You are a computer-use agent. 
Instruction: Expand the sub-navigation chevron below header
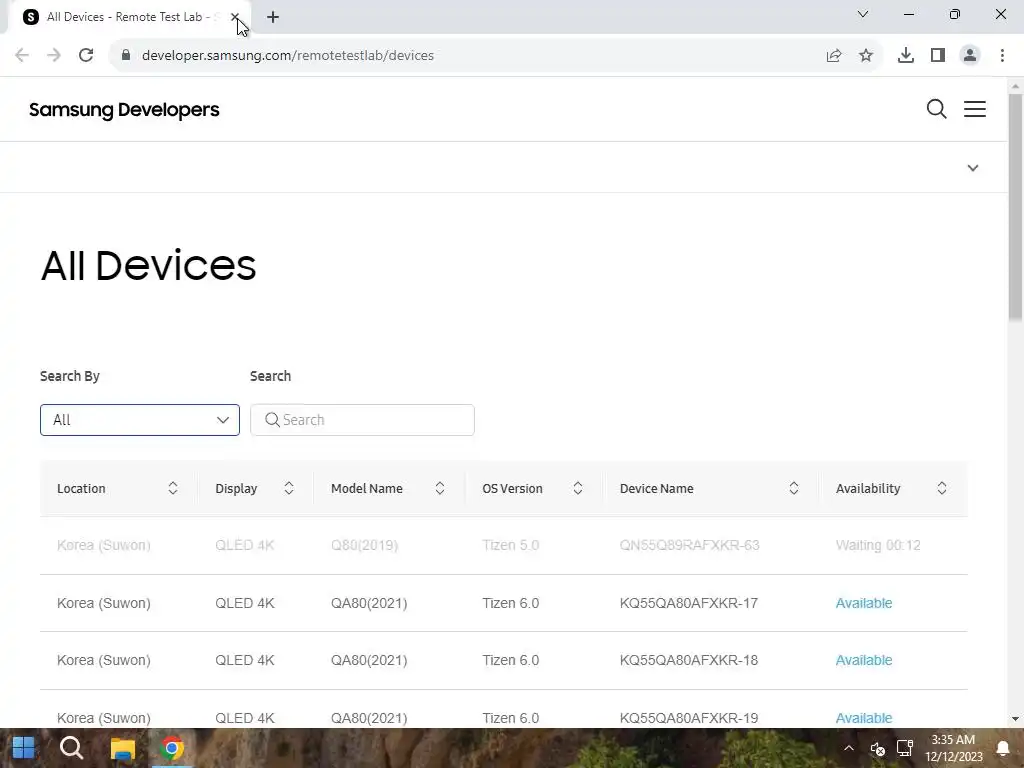click(972, 168)
